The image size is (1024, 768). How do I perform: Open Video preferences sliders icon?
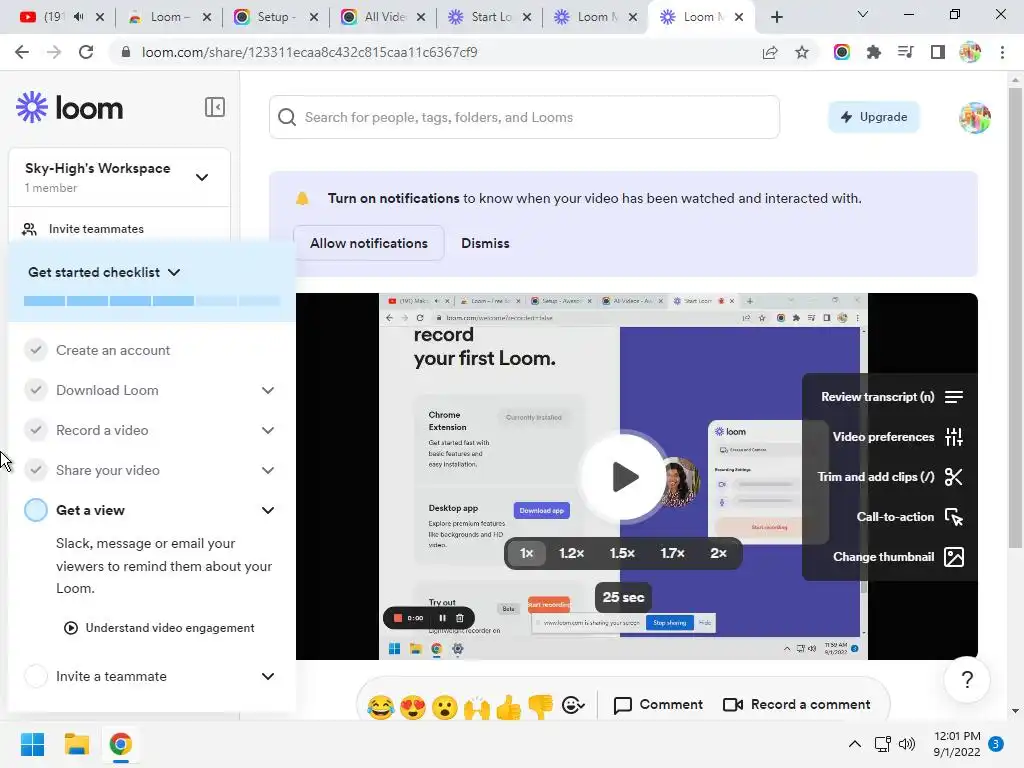[x=953, y=437]
